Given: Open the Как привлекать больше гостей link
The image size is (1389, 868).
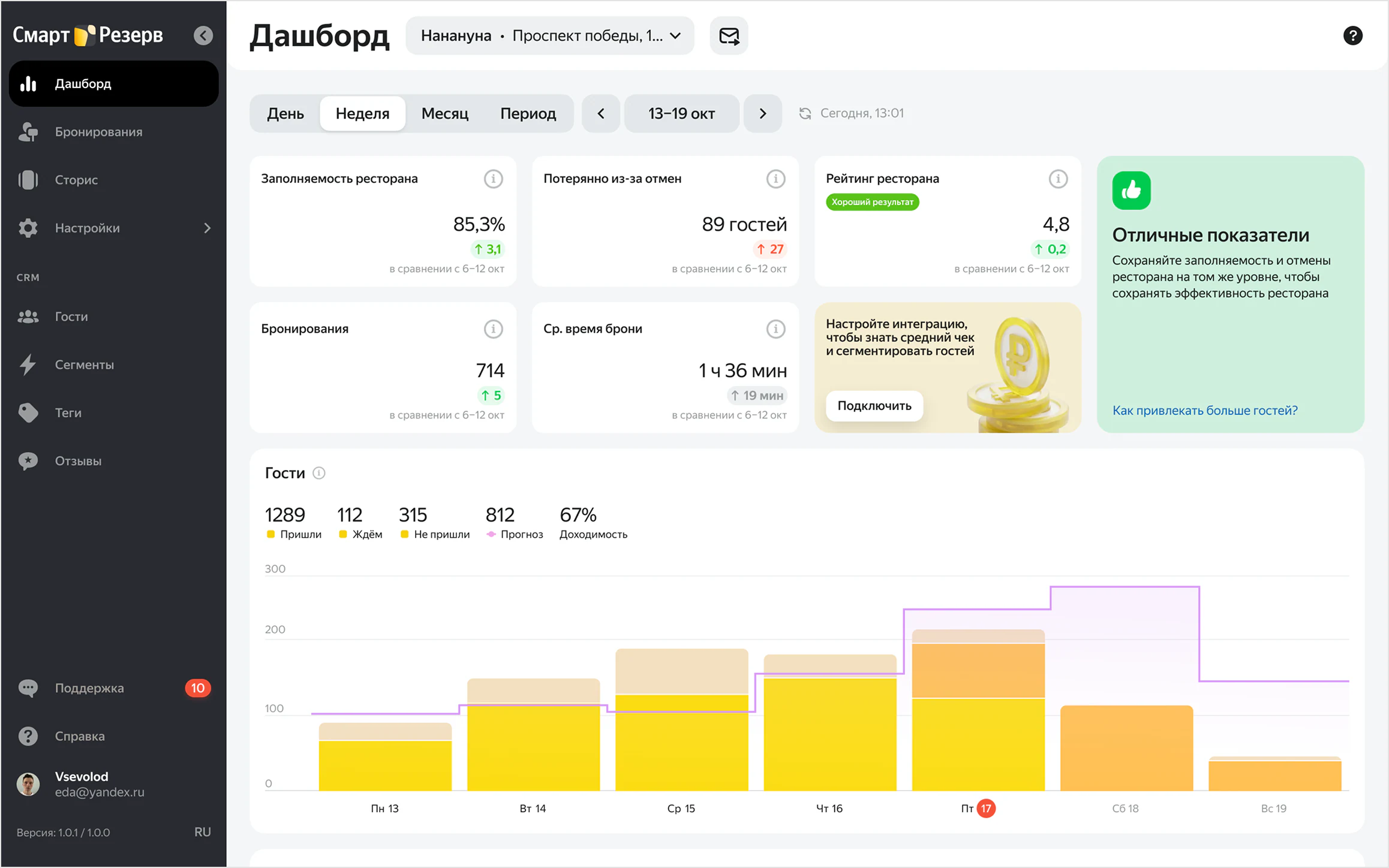Looking at the screenshot, I should click(x=1205, y=411).
